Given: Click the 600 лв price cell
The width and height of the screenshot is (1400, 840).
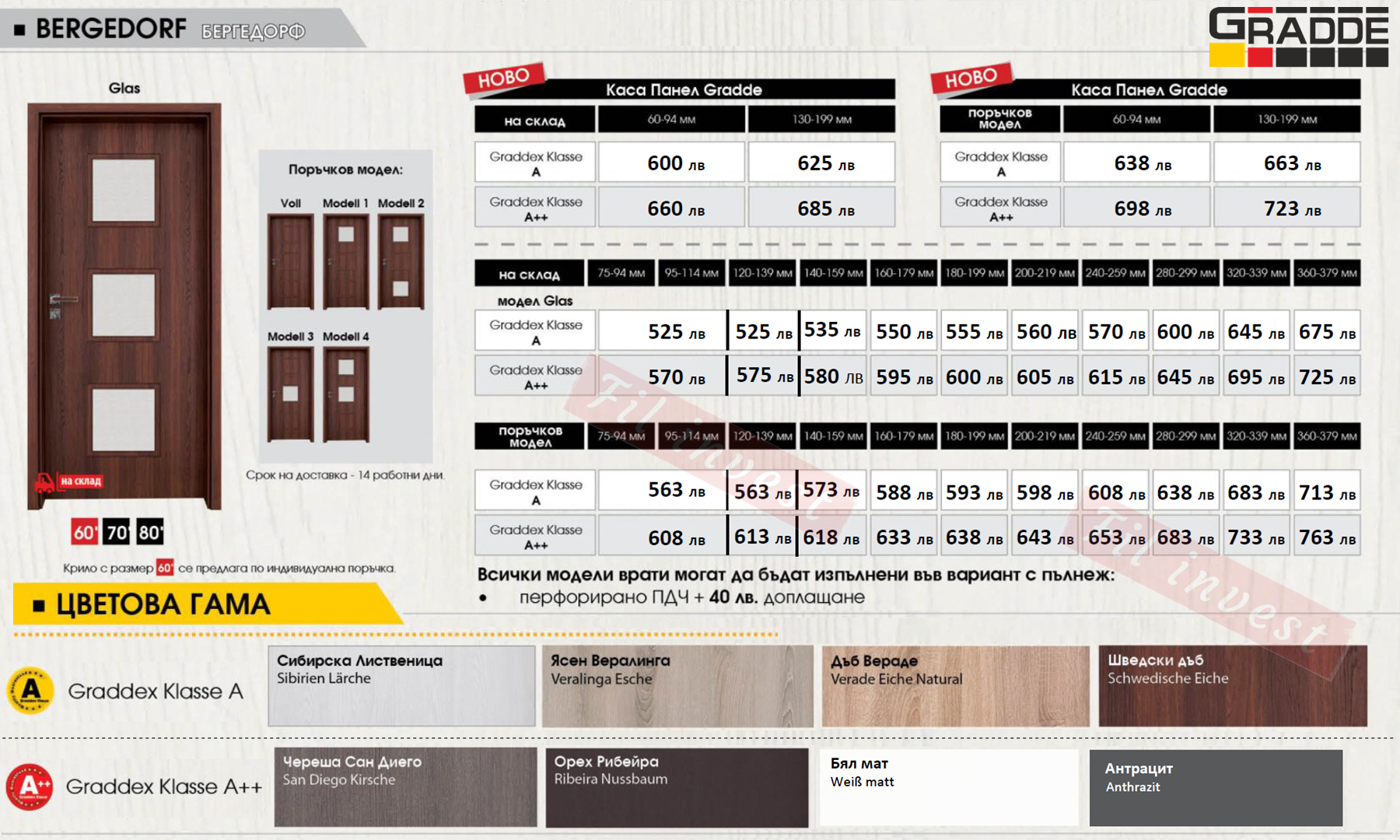Looking at the screenshot, I should pos(672,162).
